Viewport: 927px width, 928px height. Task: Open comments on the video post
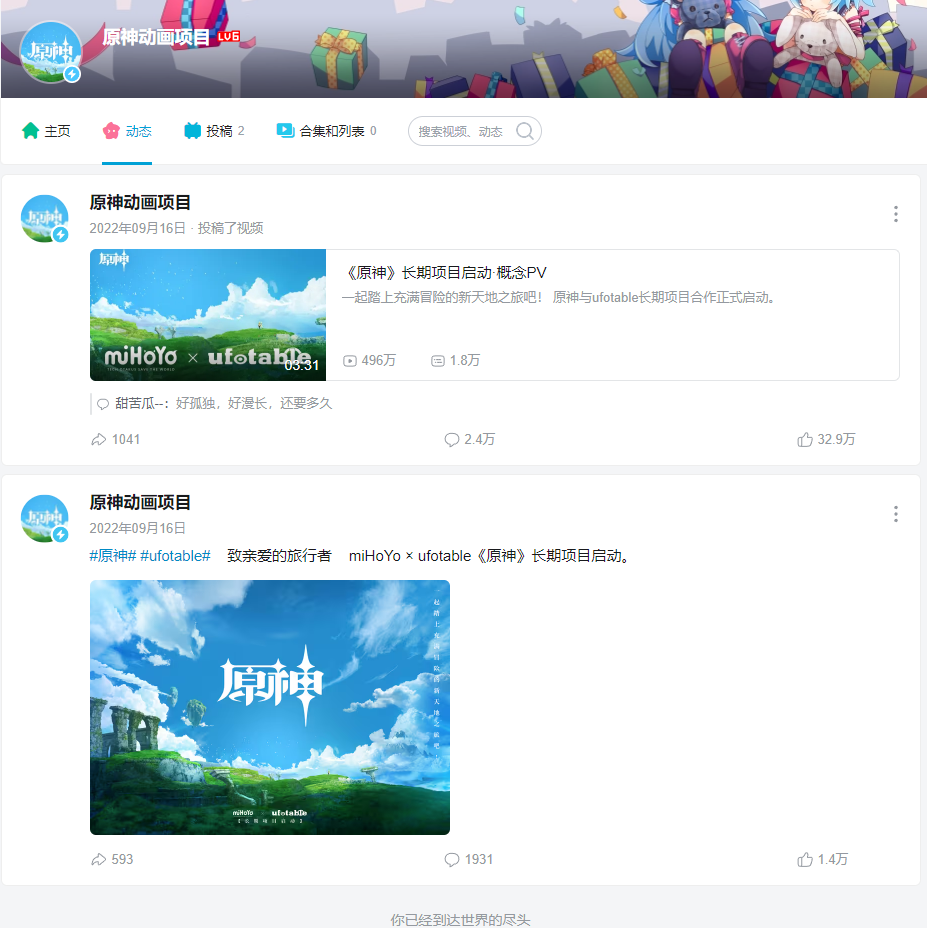point(469,439)
